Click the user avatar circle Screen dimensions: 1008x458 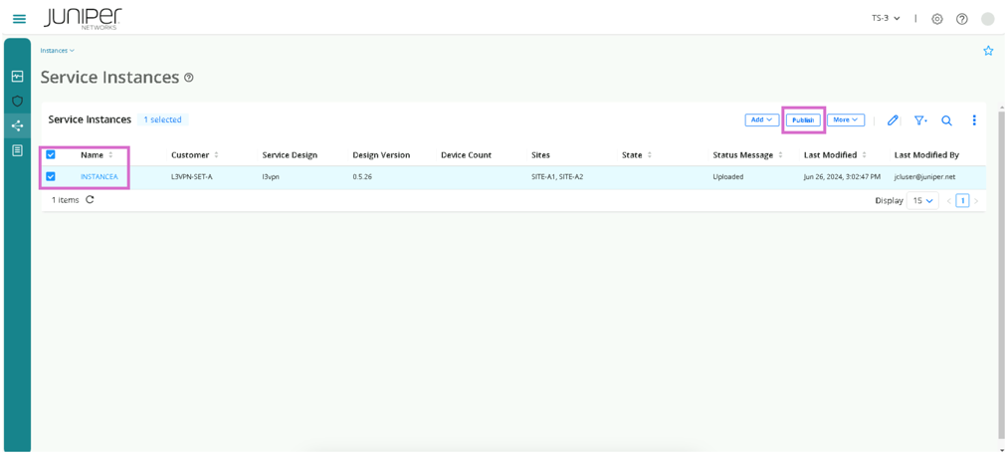(988, 19)
